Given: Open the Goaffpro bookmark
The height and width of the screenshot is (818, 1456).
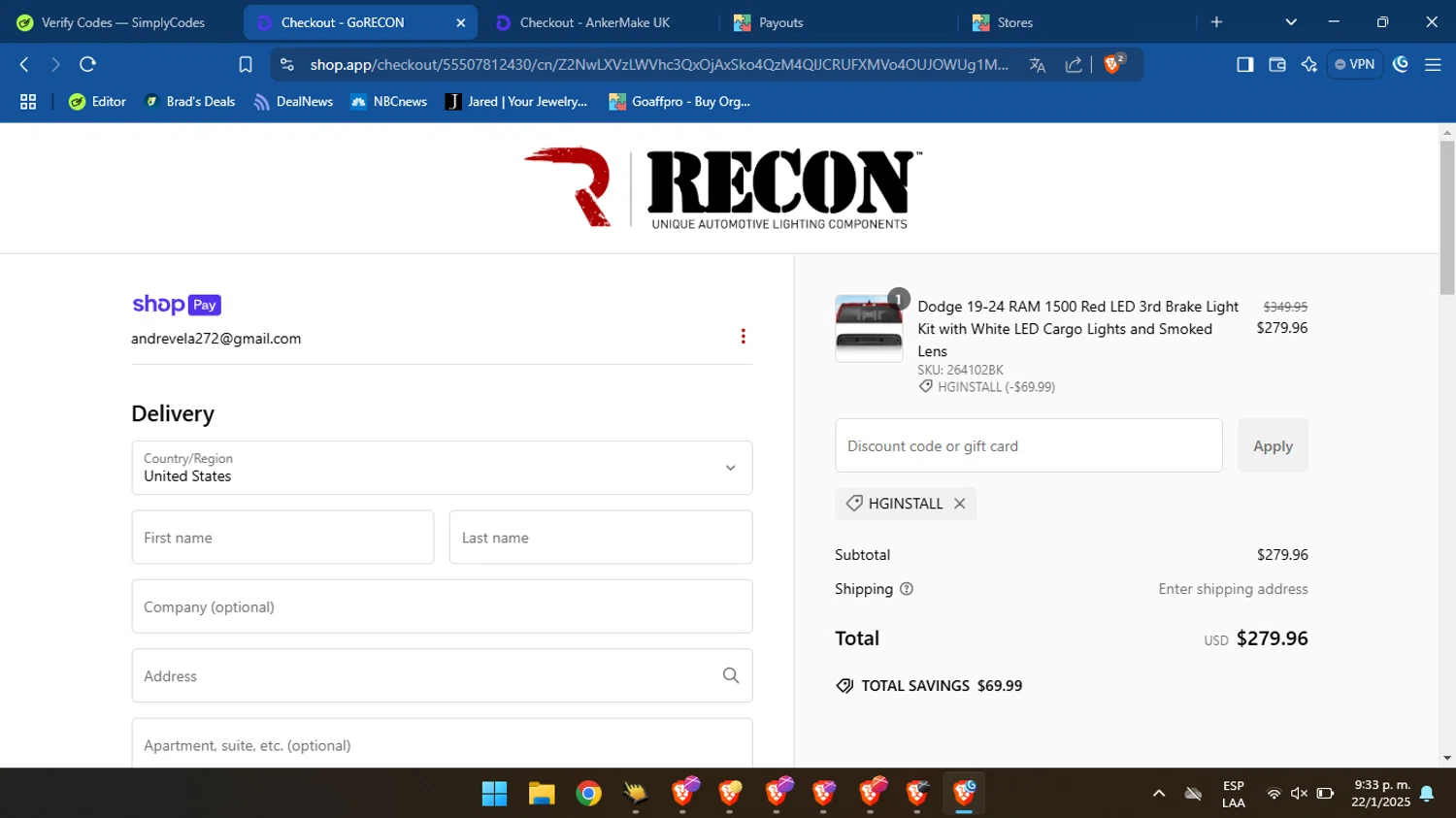Looking at the screenshot, I should coord(679,102).
